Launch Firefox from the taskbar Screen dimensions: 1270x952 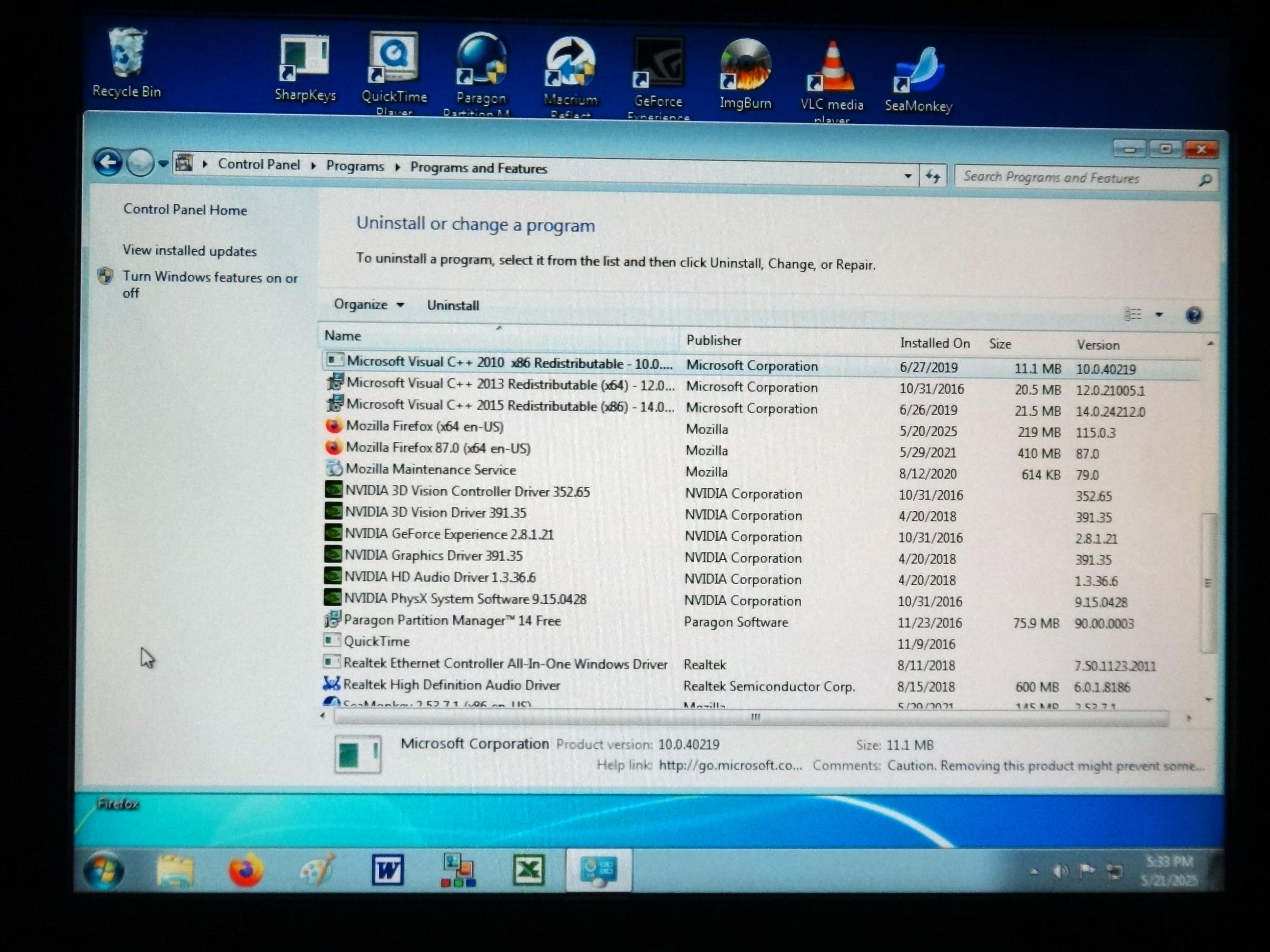click(246, 870)
